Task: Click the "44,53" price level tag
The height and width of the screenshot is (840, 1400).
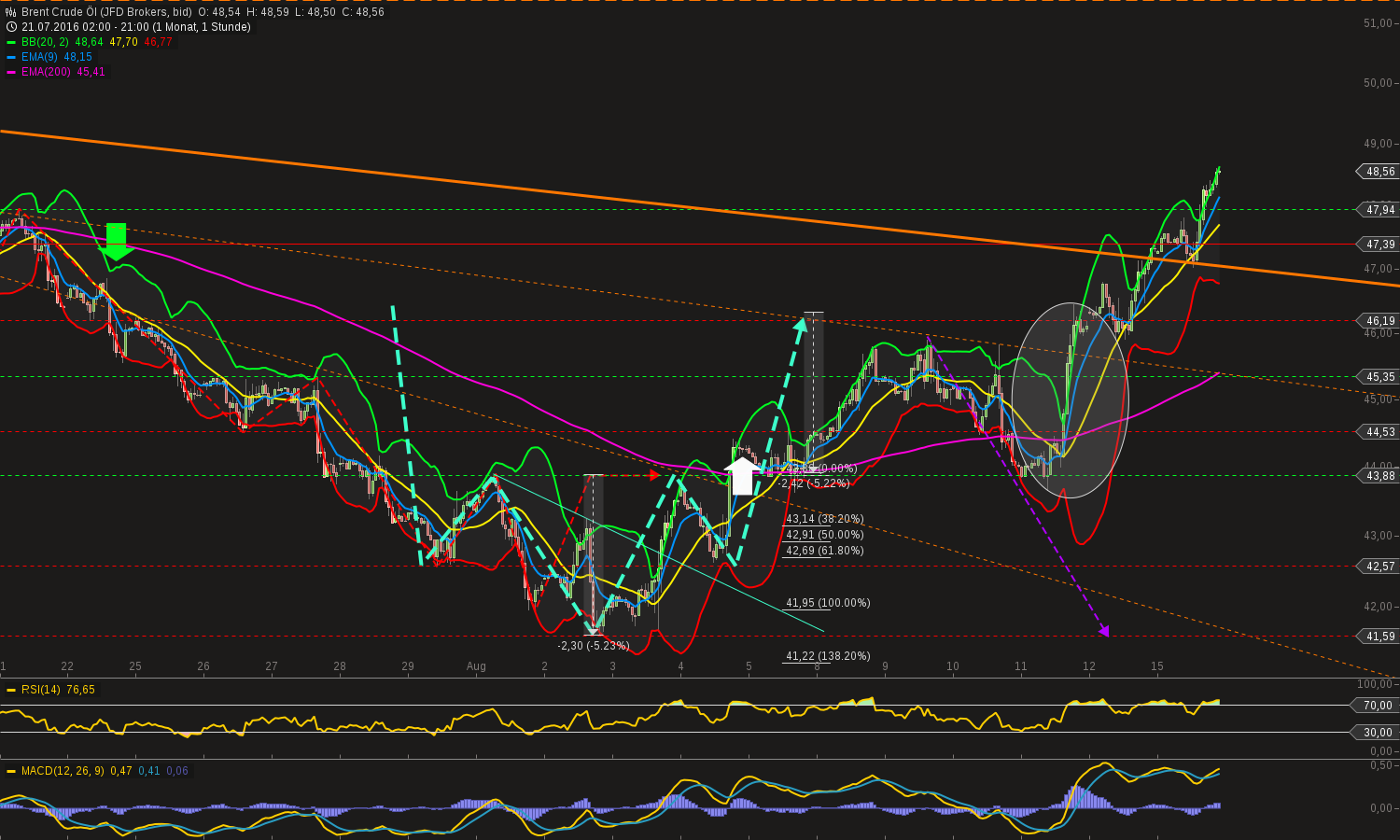Action: pos(1378,432)
